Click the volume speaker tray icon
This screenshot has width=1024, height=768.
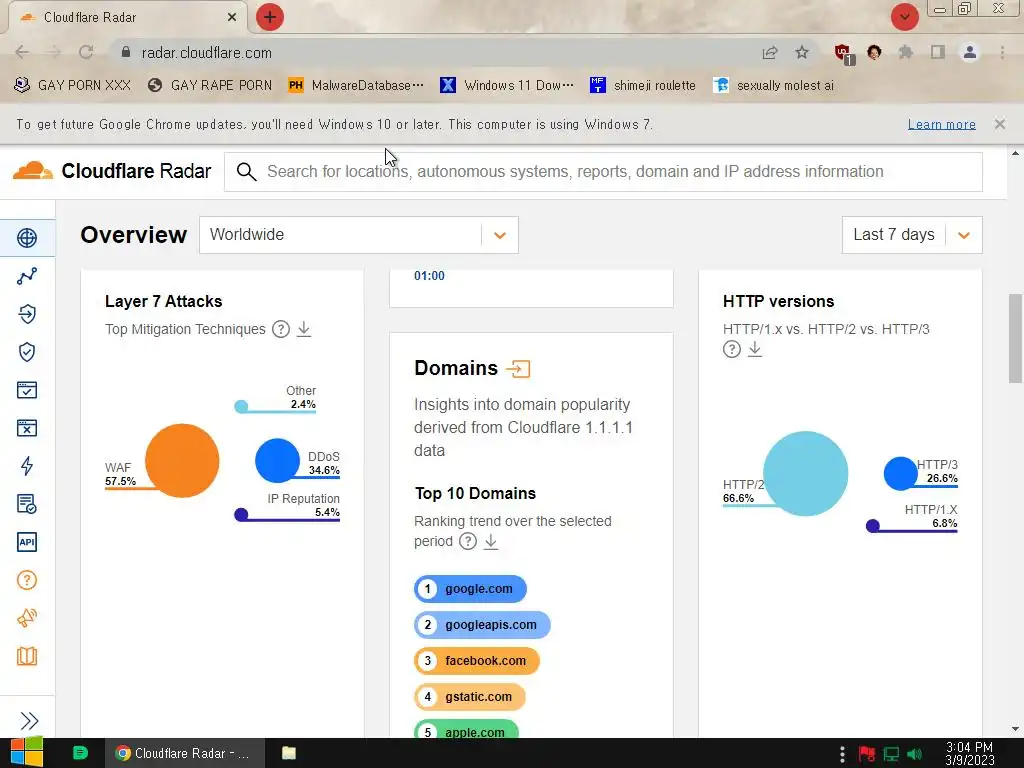pos(914,754)
